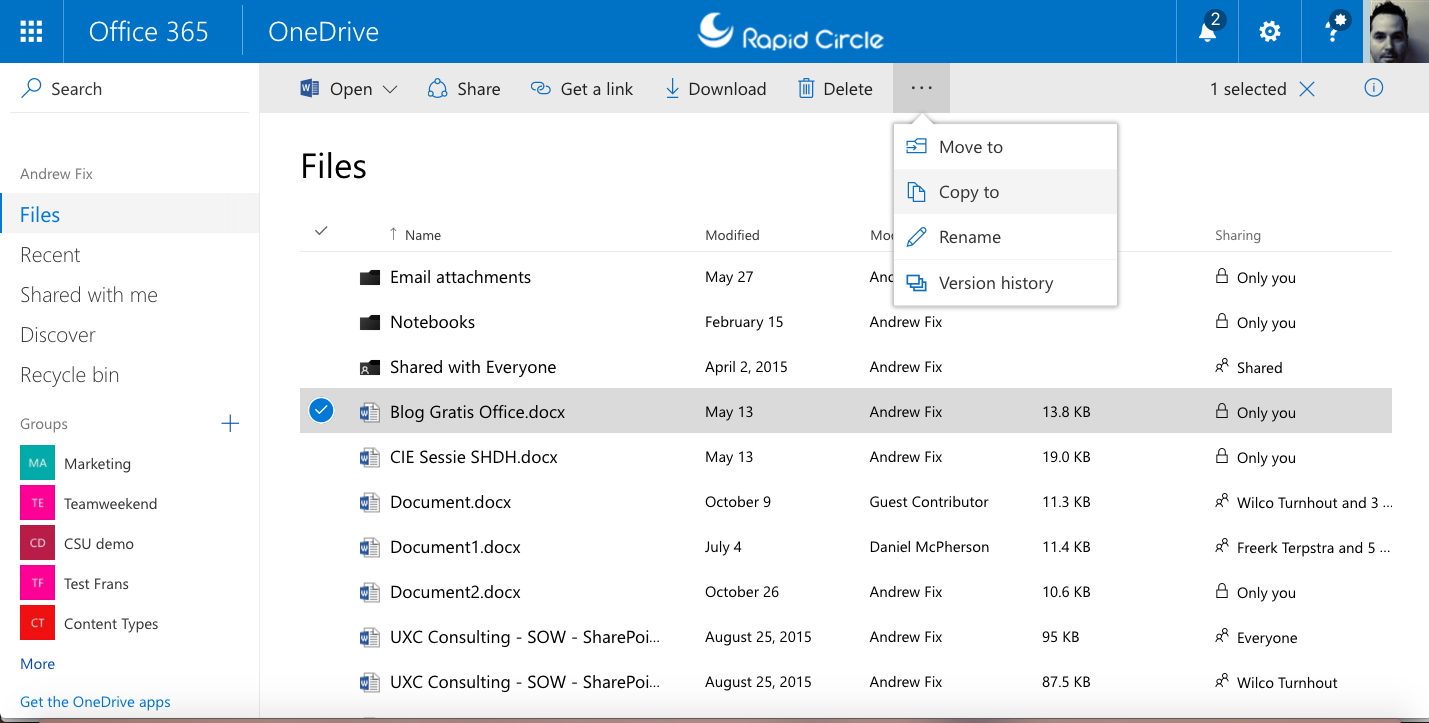Click the Rapid Circle logo
Viewport: 1429px width, 723px height.
(x=790, y=31)
